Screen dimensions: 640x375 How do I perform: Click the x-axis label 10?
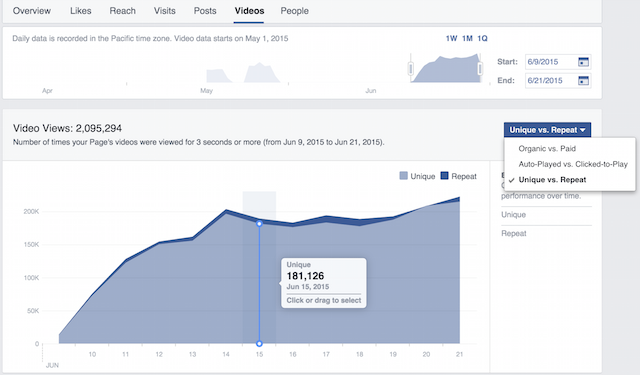92,354
